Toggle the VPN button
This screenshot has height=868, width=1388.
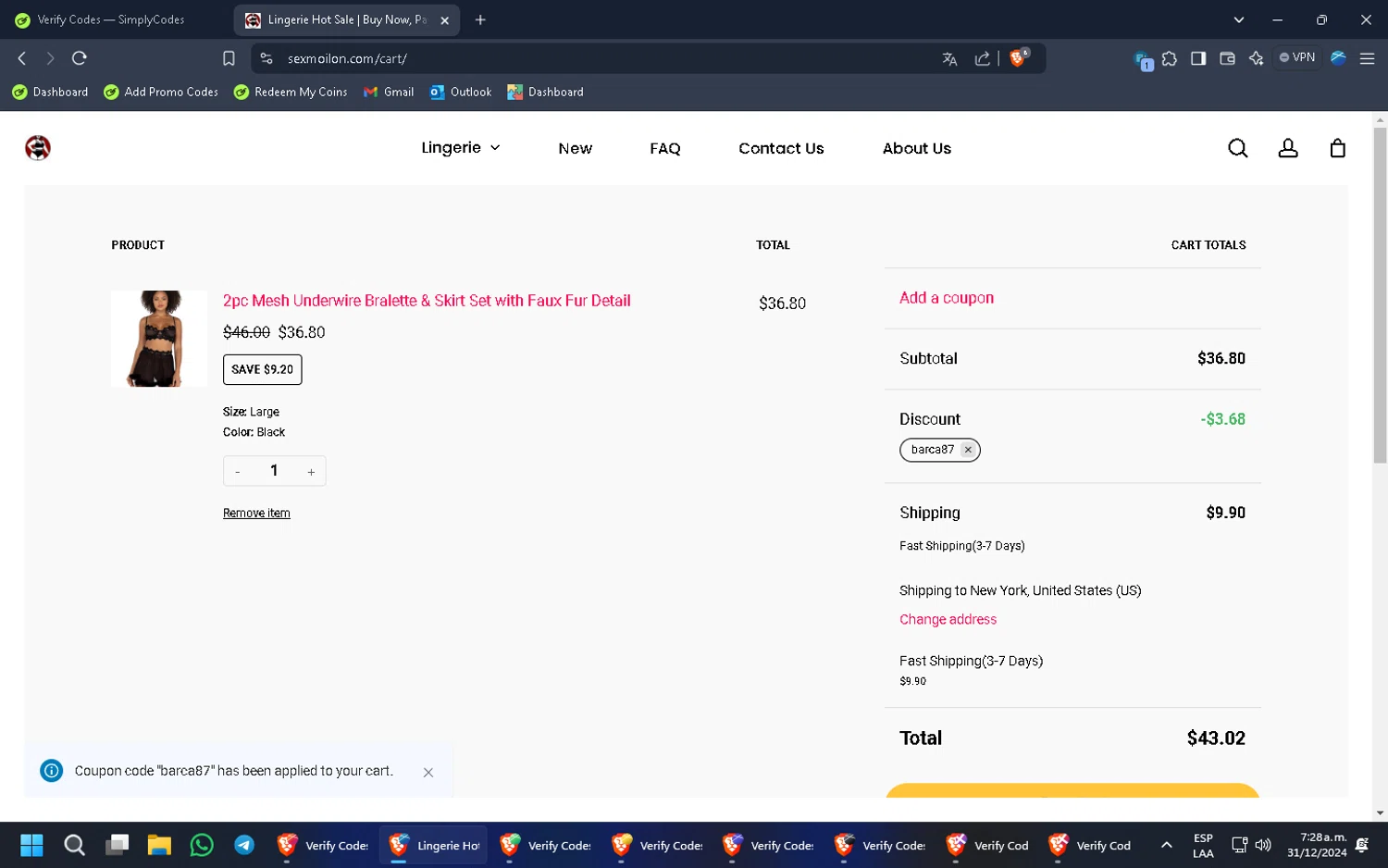click(1296, 57)
